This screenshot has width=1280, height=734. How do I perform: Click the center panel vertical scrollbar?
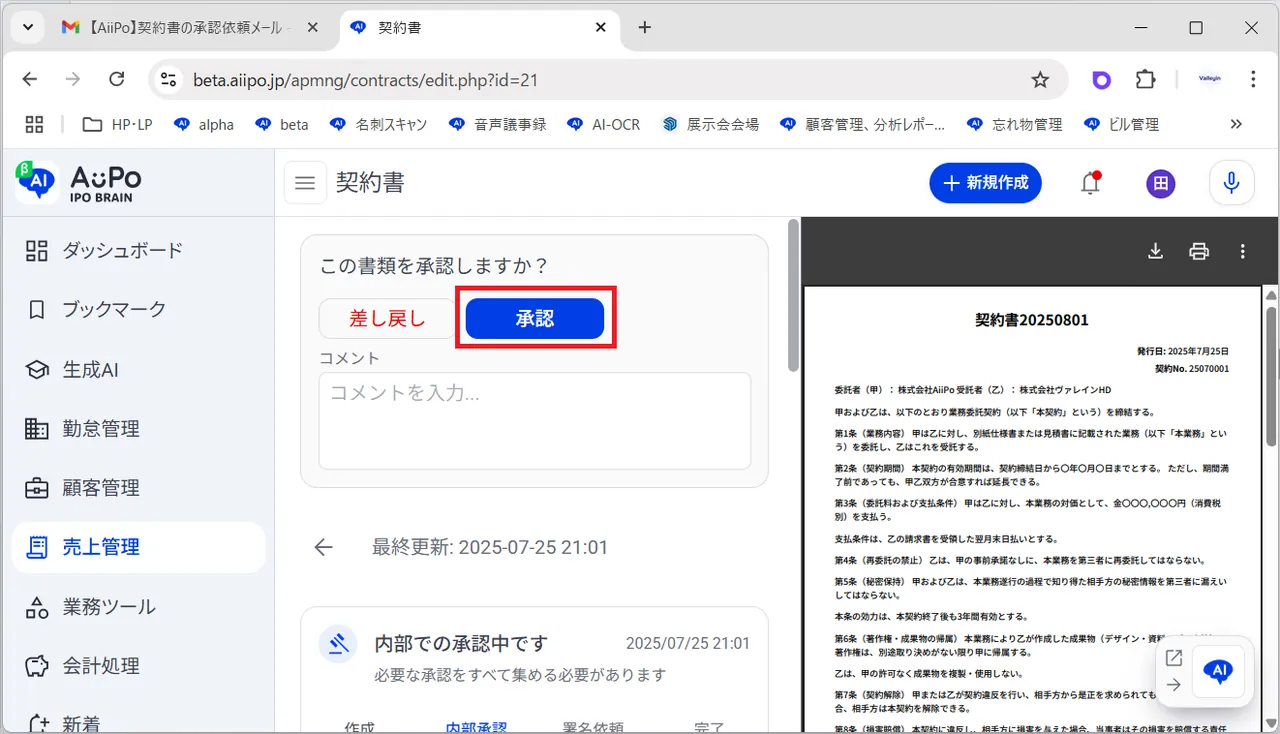(x=794, y=295)
